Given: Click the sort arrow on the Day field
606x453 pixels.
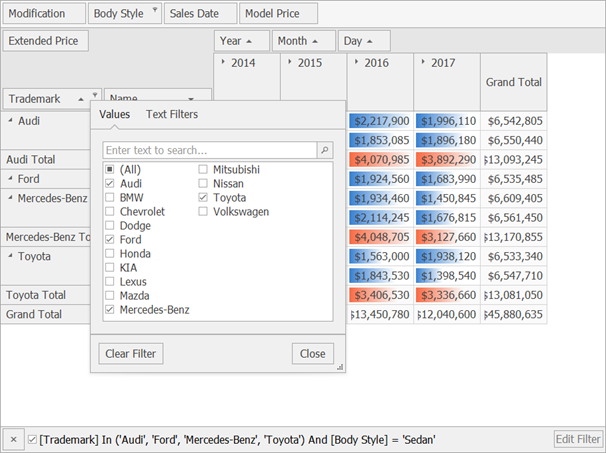Looking at the screenshot, I should click(371, 41).
